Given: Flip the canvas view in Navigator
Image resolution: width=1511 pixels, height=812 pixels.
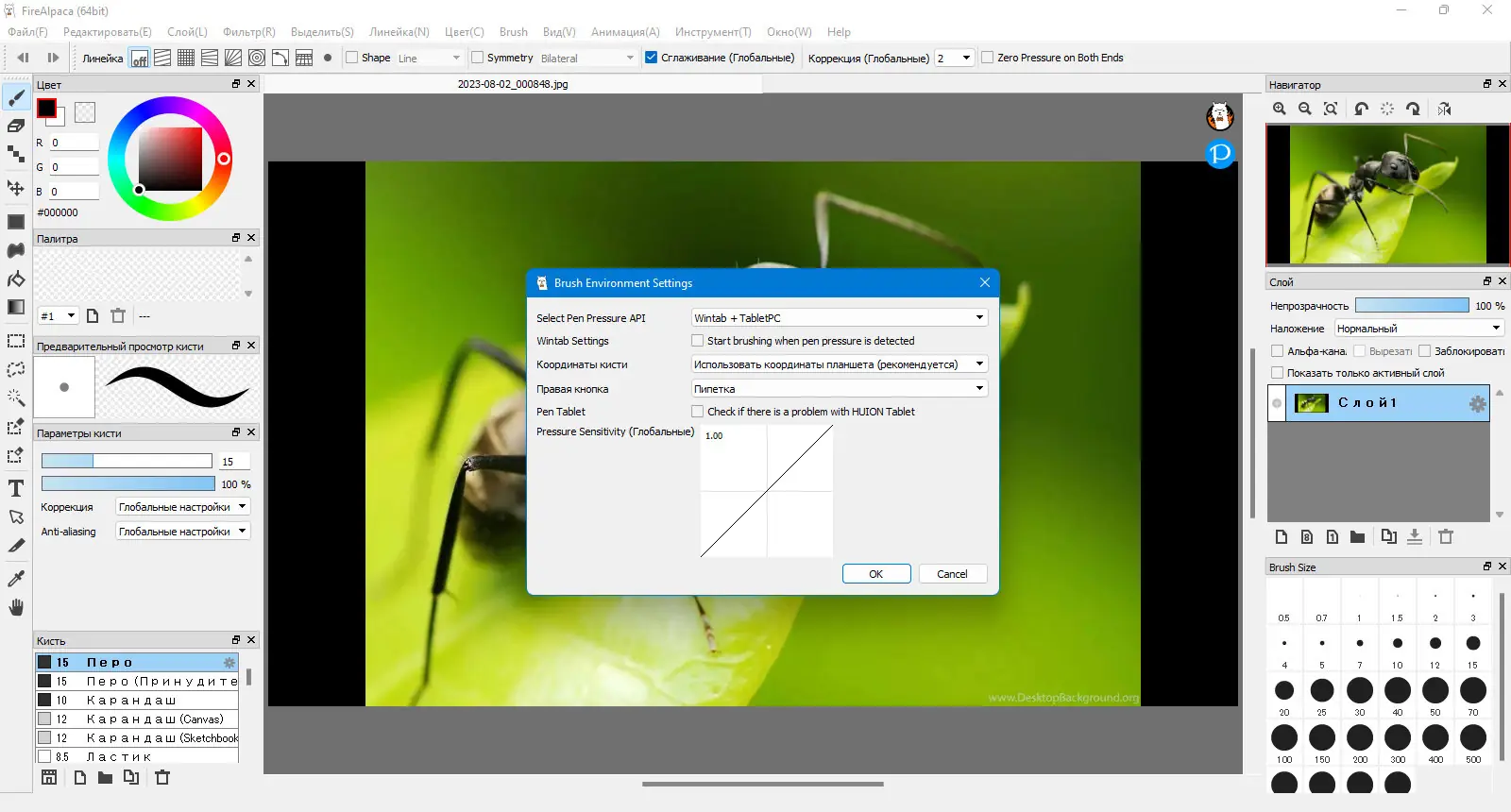Looking at the screenshot, I should coord(1444,110).
